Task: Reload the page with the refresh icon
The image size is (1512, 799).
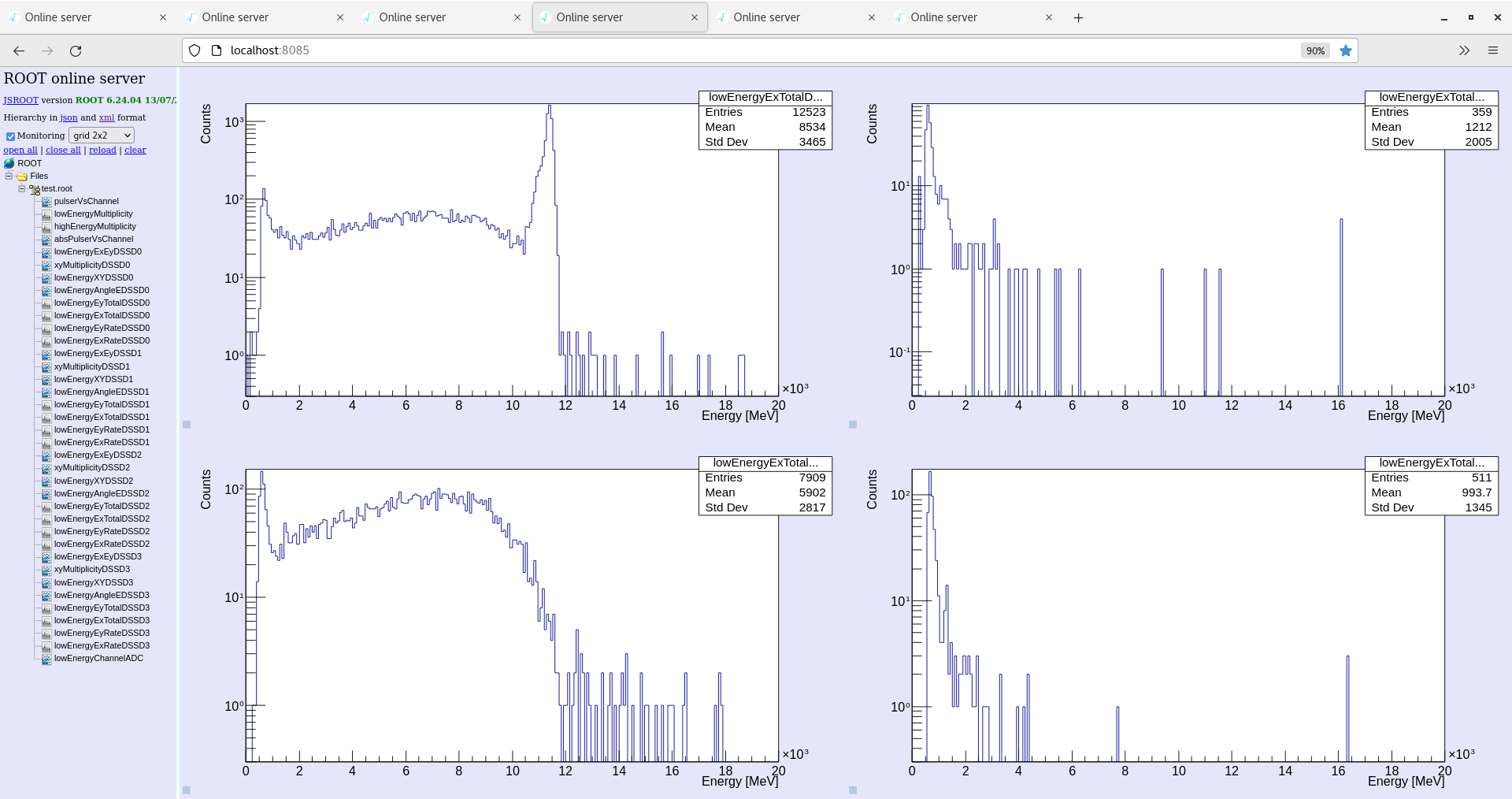Action: pyautogui.click(x=76, y=50)
